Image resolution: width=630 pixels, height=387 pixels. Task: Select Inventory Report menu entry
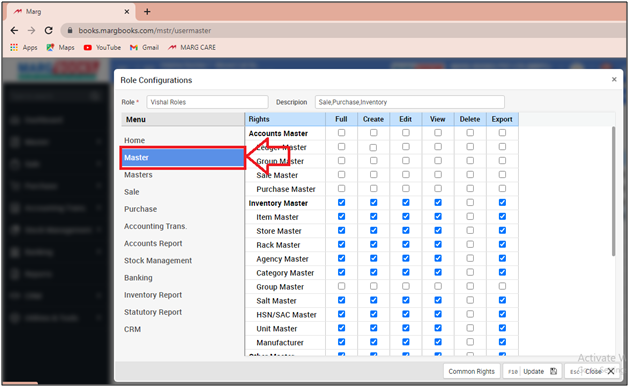(x=153, y=295)
